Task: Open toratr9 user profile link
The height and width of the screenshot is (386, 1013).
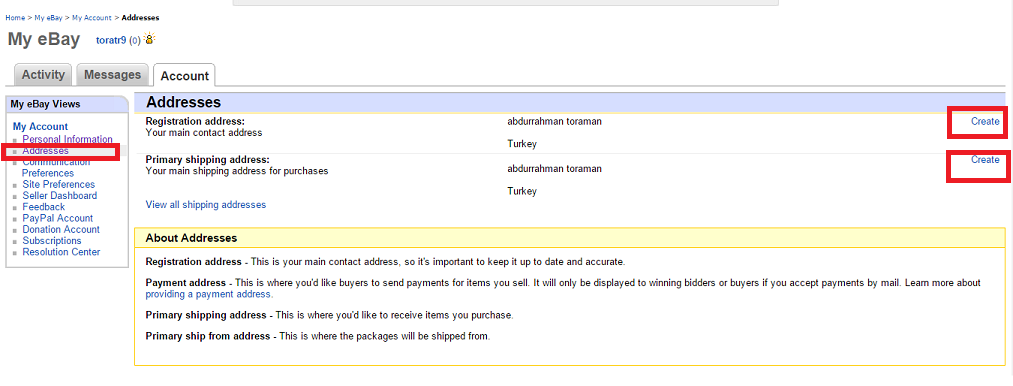Action: 112,40
